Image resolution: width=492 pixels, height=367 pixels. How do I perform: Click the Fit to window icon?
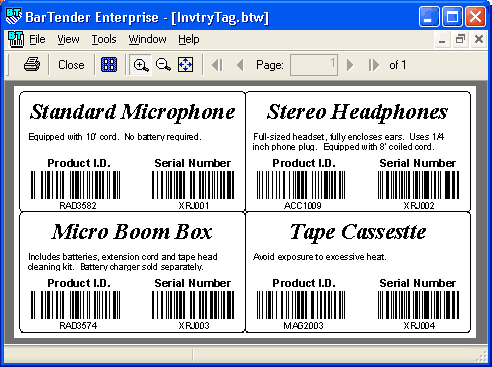coord(185,65)
